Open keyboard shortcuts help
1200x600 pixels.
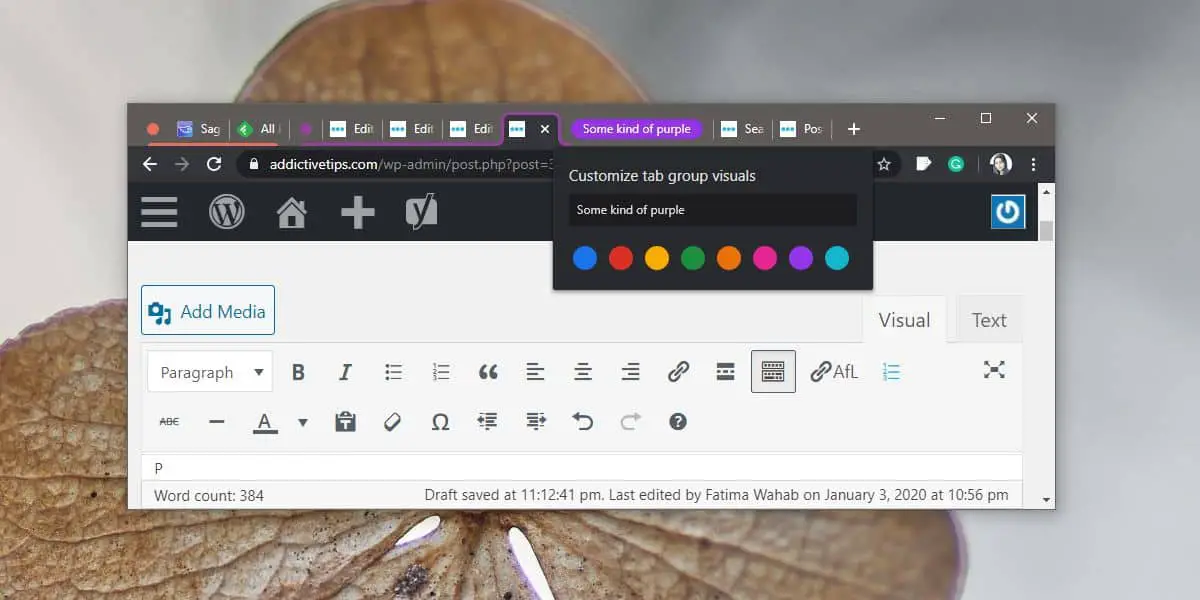[x=678, y=422]
